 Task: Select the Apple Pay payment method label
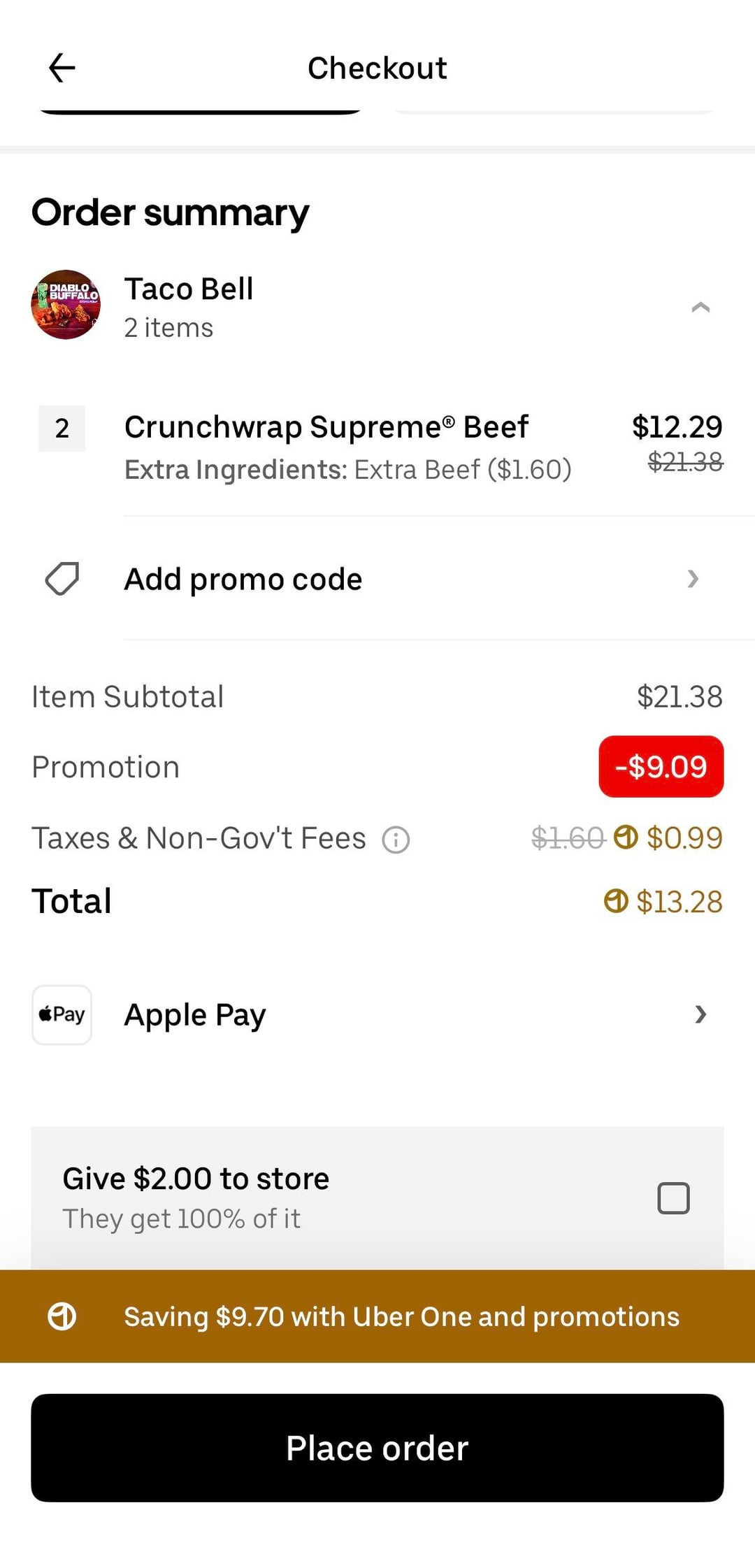pos(195,1014)
